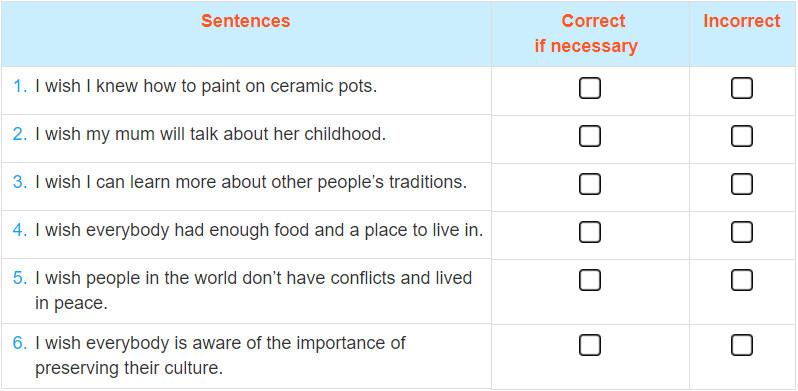The image size is (798, 391).
Task: Tick Correct for sentence 5 about living in peace
Action: pos(589,280)
